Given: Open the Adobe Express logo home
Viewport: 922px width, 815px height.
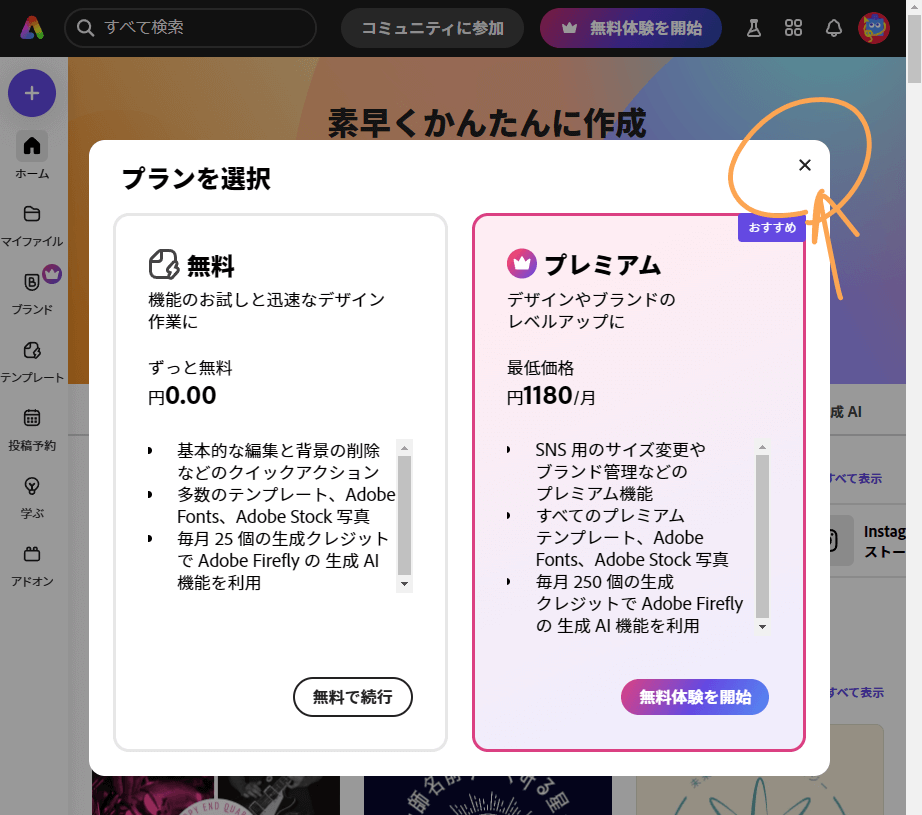Looking at the screenshot, I should 32,28.
